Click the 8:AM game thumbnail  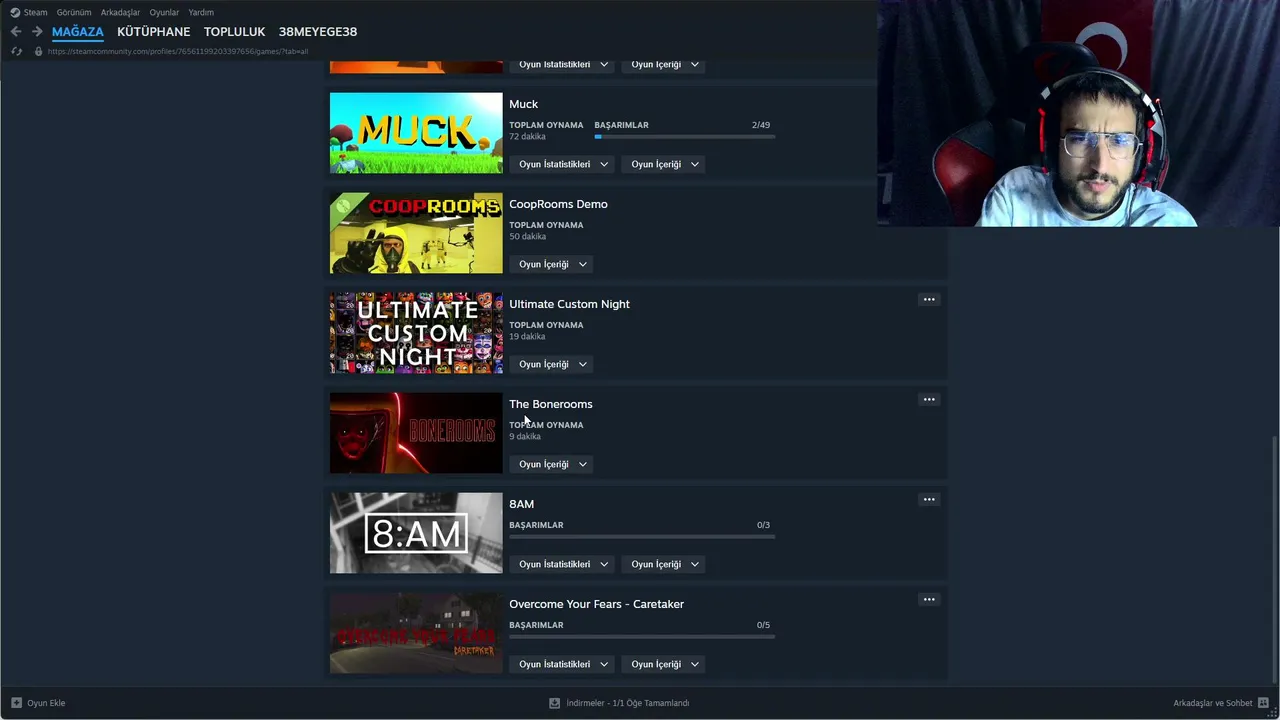click(x=416, y=533)
